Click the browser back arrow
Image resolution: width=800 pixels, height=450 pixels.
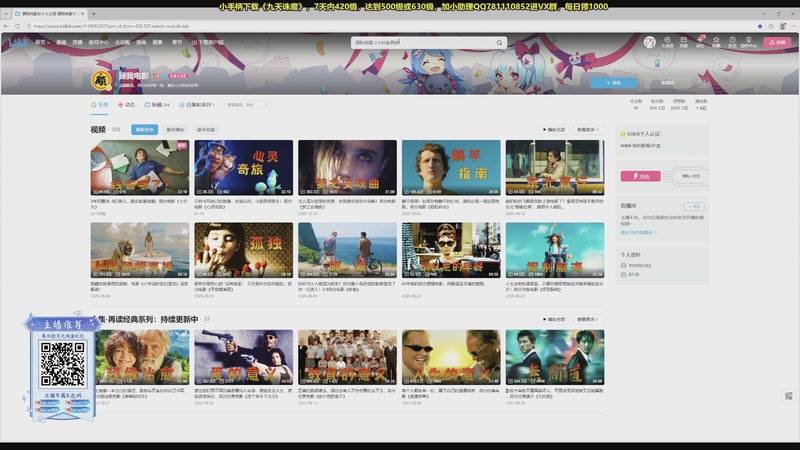click(x=8, y=26)
